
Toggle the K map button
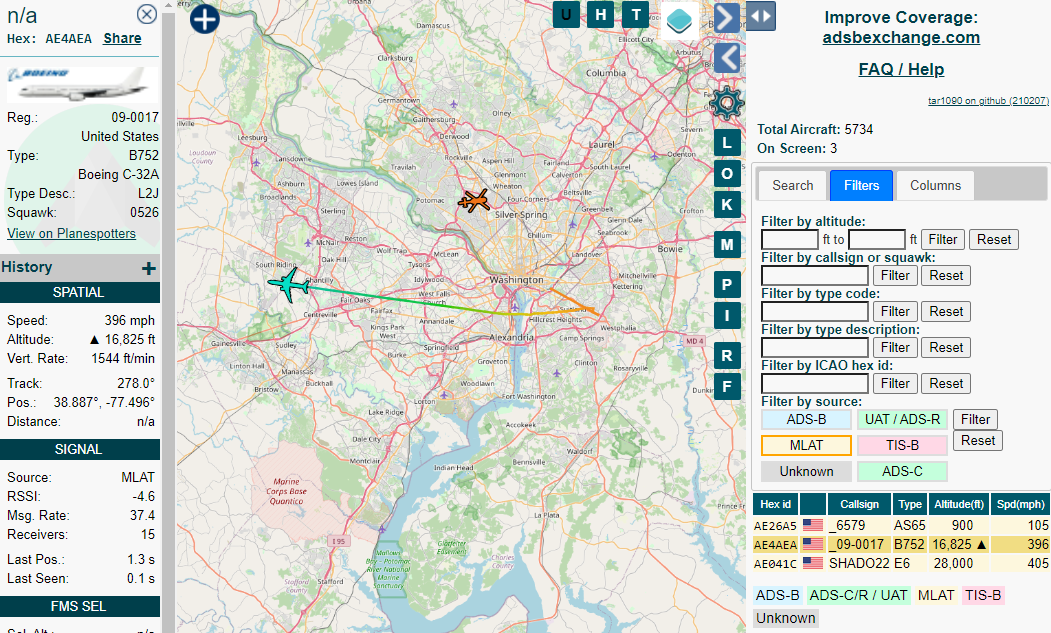click(x=727, y=205)
